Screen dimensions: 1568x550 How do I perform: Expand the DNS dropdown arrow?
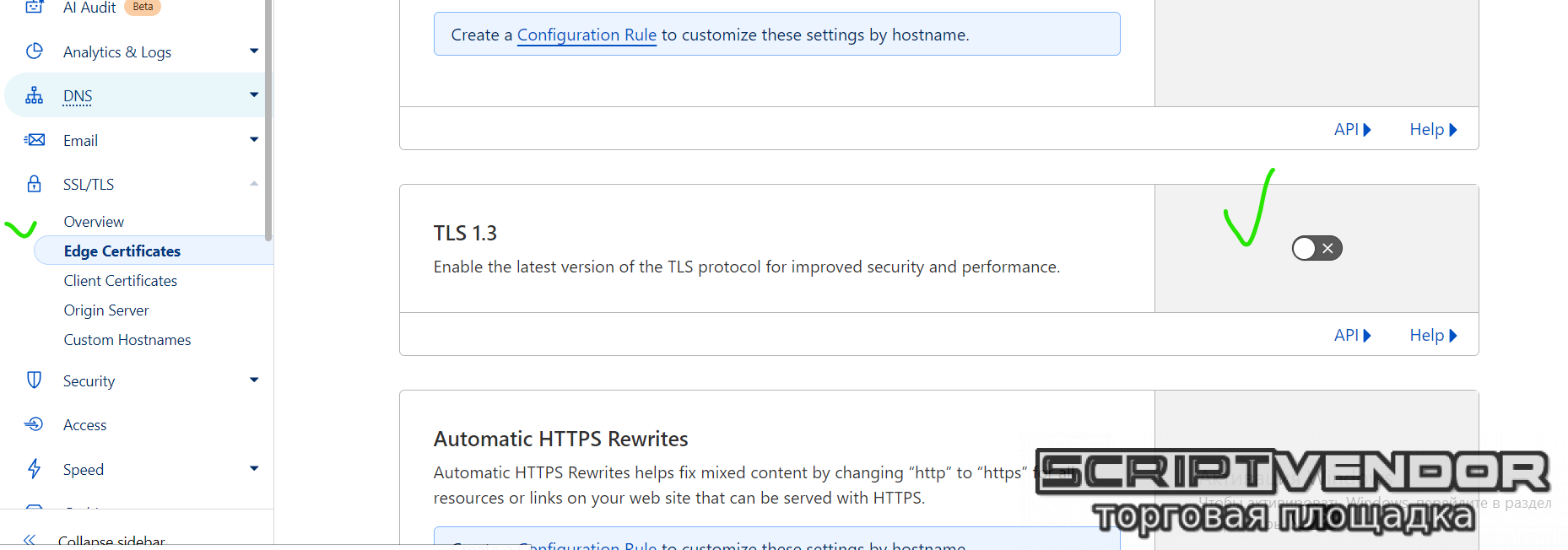pyautogui.click(x=254, y=95)
